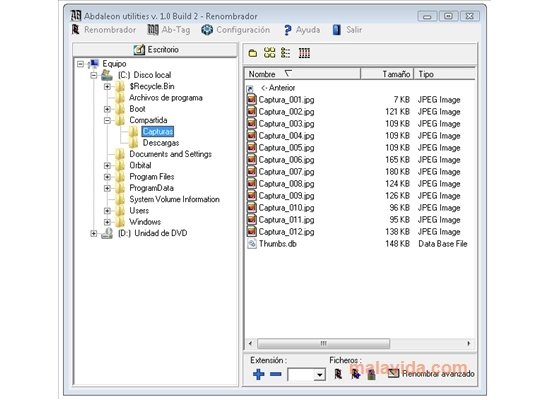Click the Thumbs.db file icon
The image size is (550, 400).
coord(251,244)
